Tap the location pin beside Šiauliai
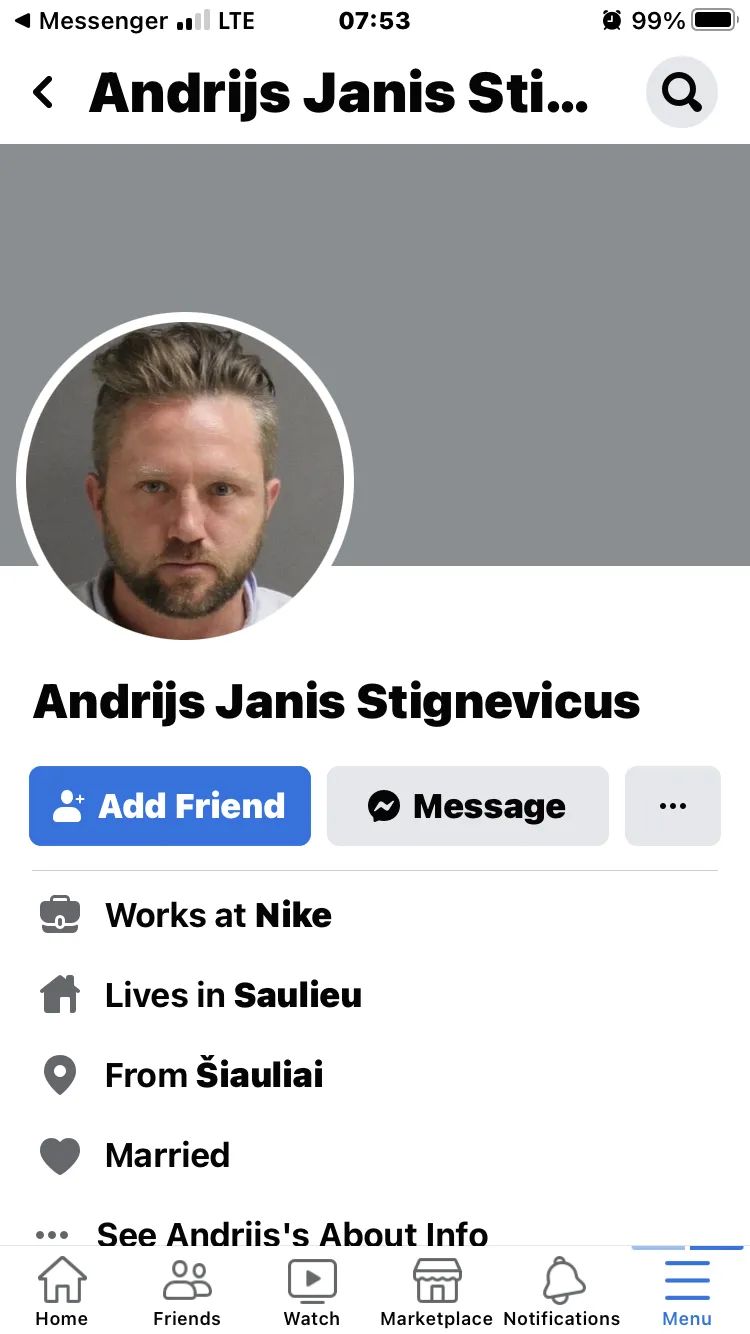 [x=60, y=1075]
